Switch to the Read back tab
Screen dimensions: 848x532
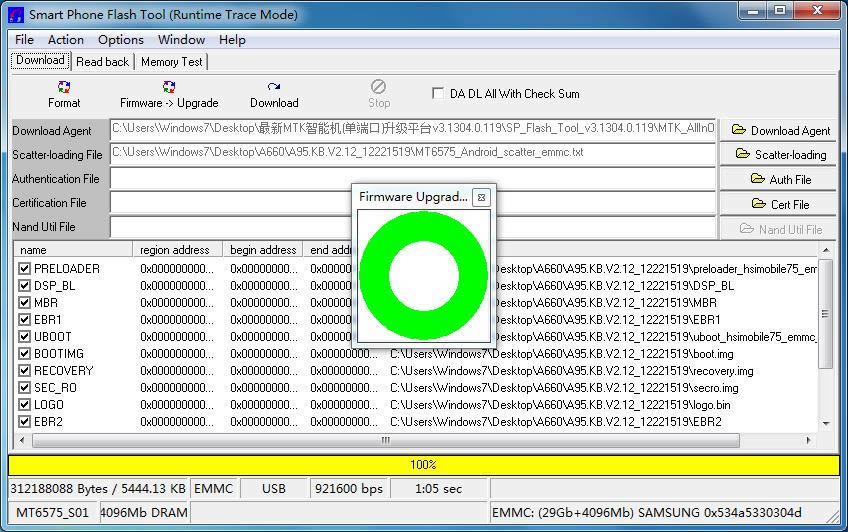(x=103, y=61)
